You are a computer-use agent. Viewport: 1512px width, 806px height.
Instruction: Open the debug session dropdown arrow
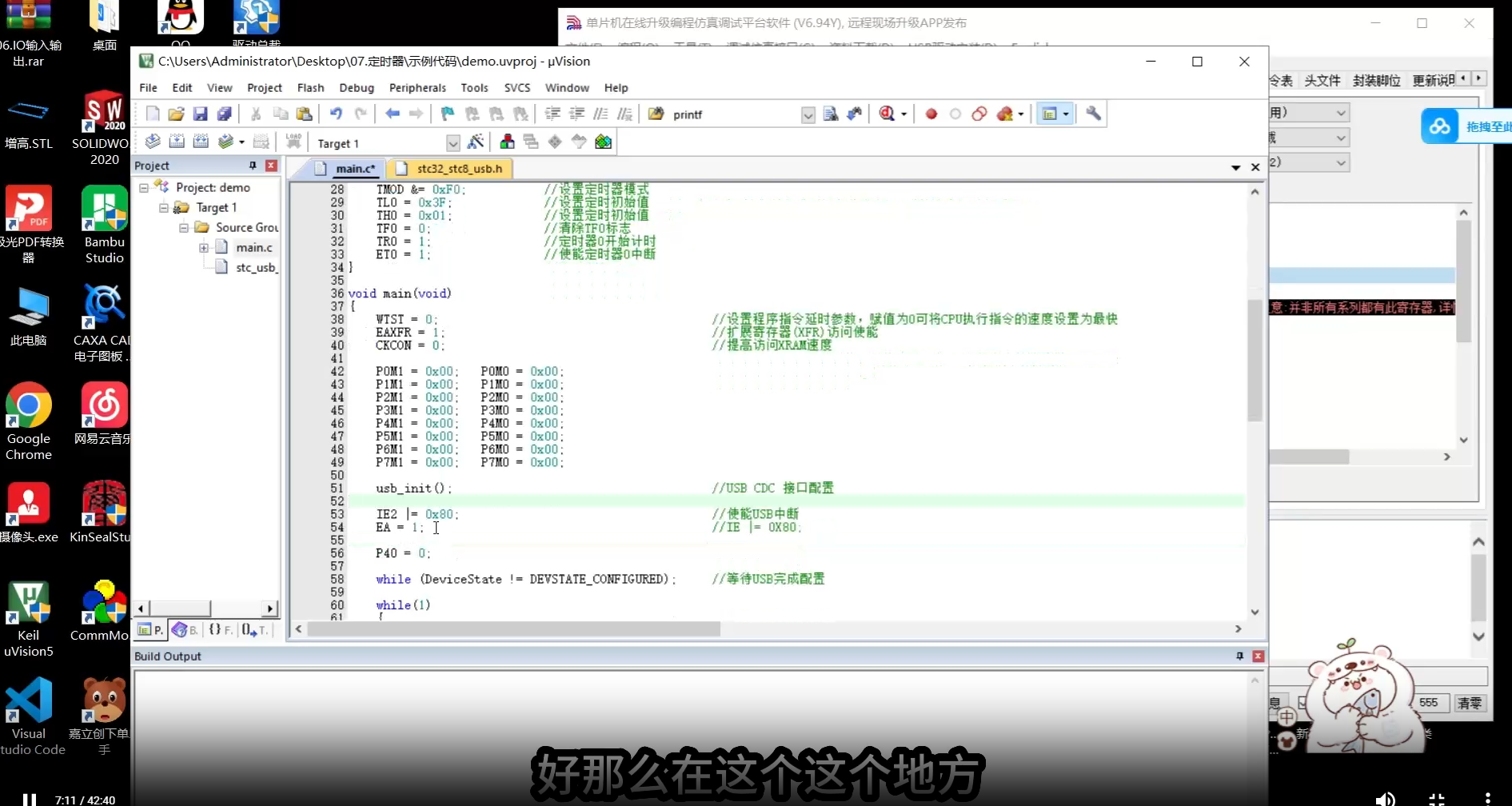coord(904,114)
